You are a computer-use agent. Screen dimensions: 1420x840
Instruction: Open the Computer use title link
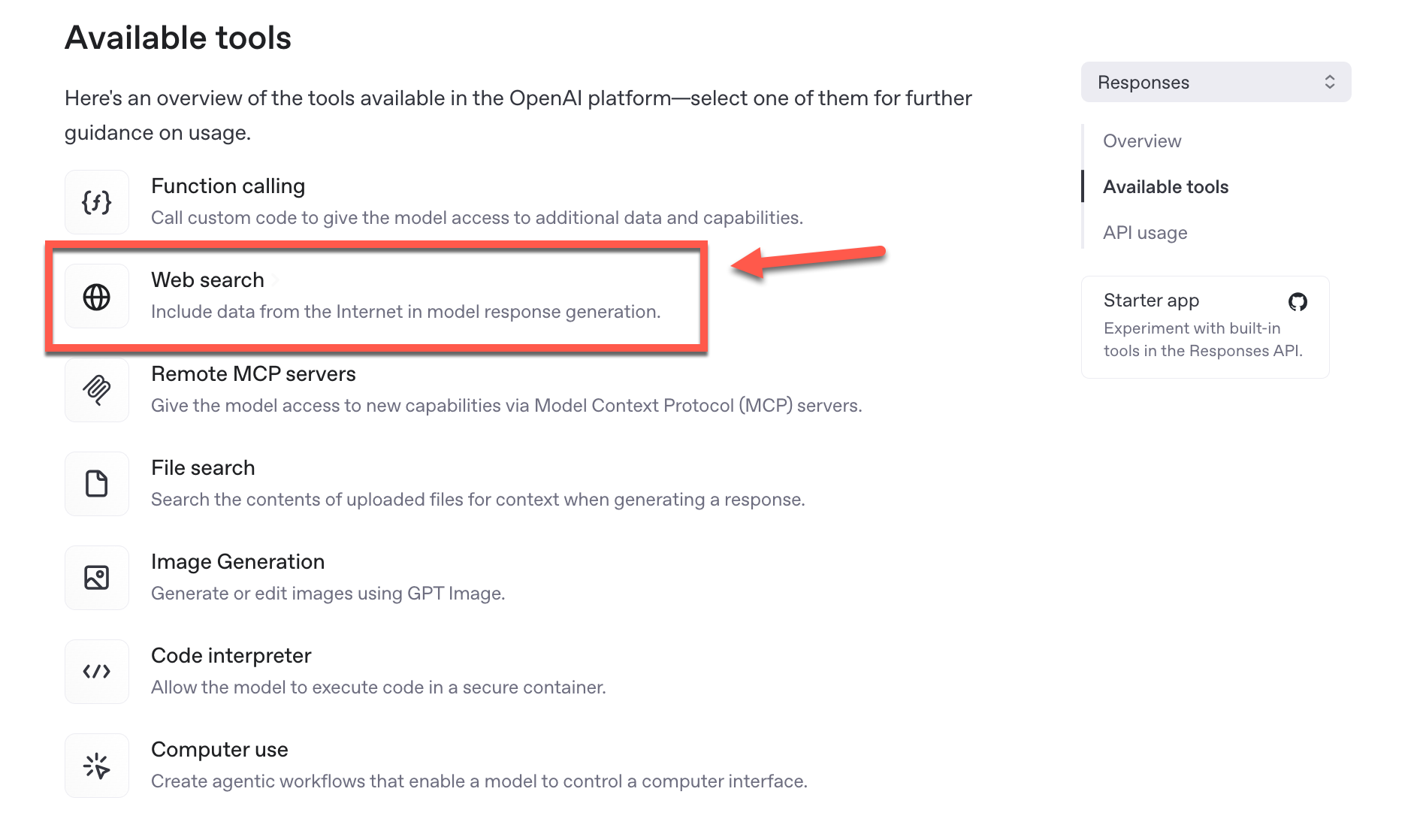click(219, 750)
